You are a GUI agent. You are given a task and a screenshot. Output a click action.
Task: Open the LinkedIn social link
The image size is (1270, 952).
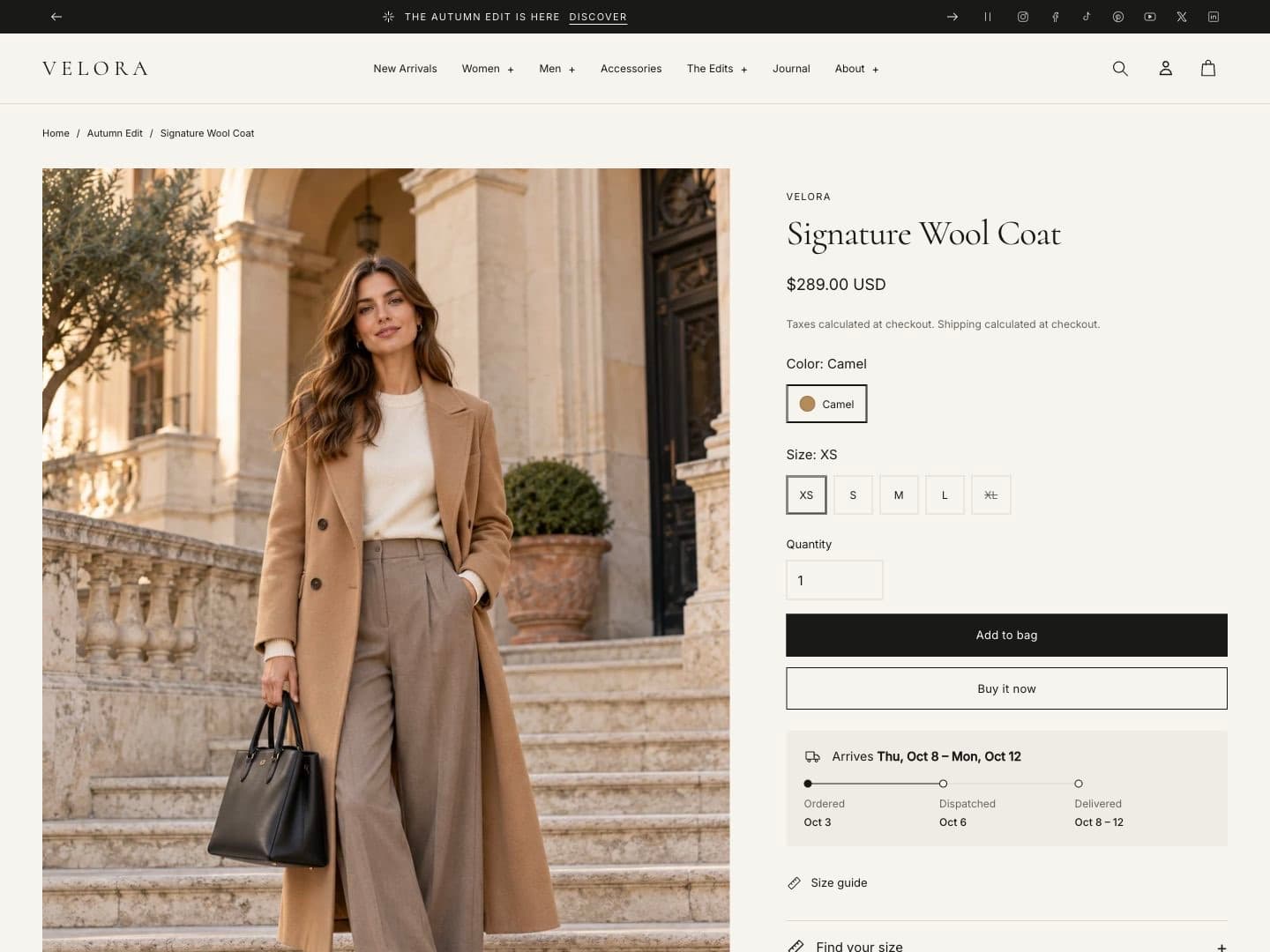[1214, 17]
